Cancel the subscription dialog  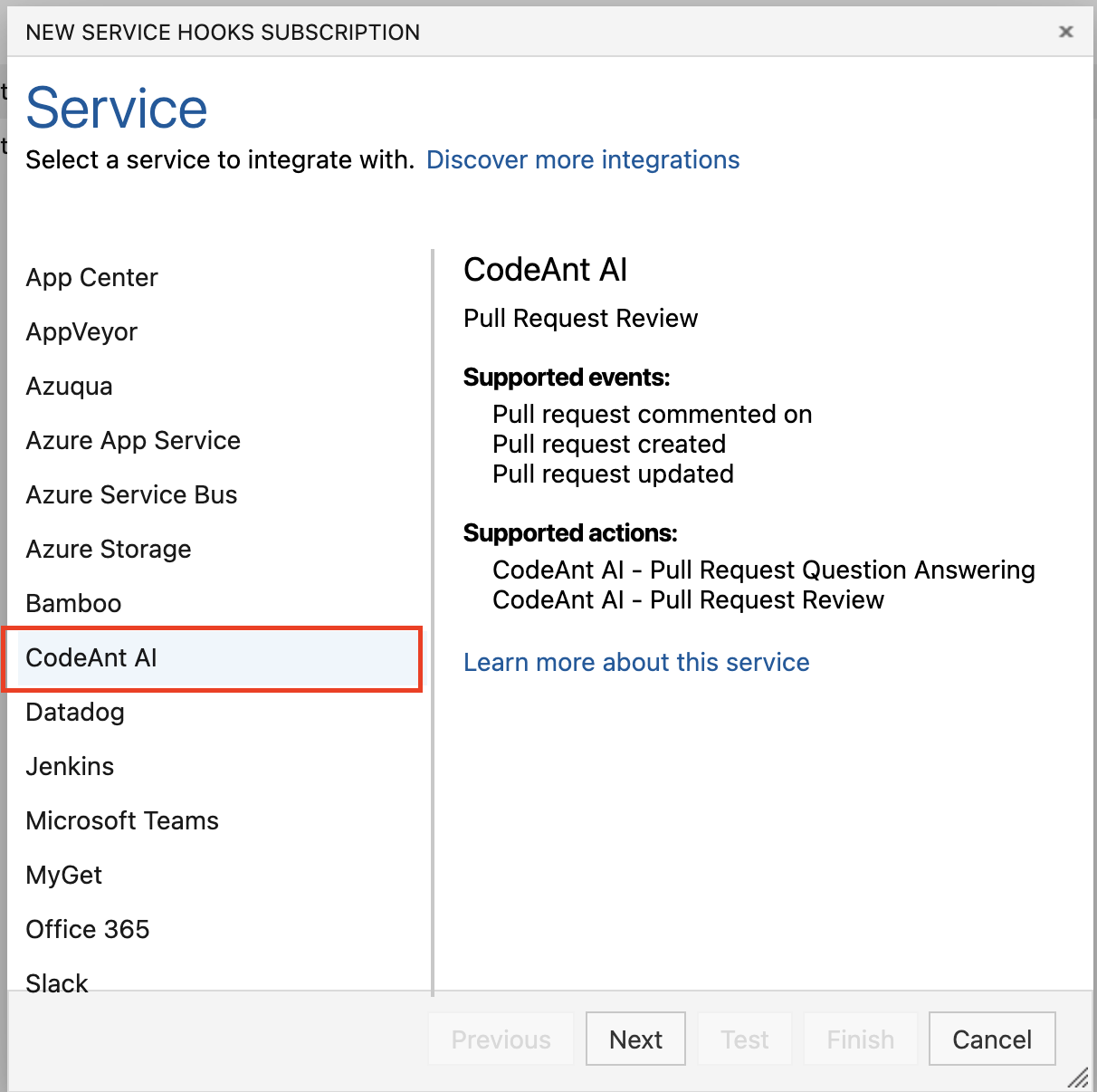992,1039
